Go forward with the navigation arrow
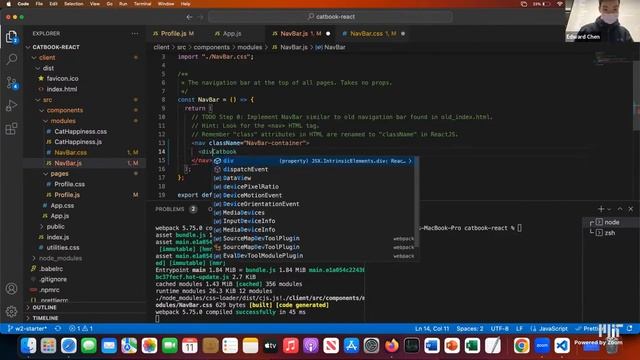 point(200,17)
